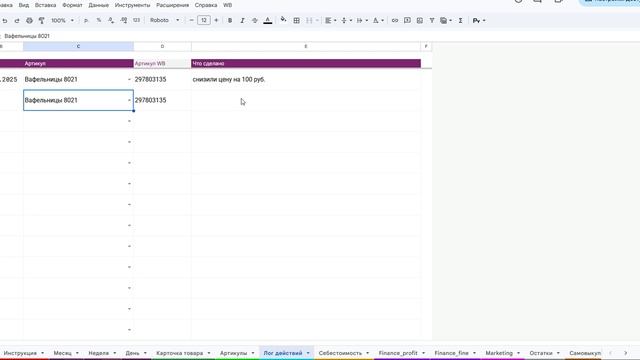Image resolution: width=640 pixels, height=360 pixels.
Task: Switch to the Finance_fine sheet tab
Action: (x=451, y=353)
